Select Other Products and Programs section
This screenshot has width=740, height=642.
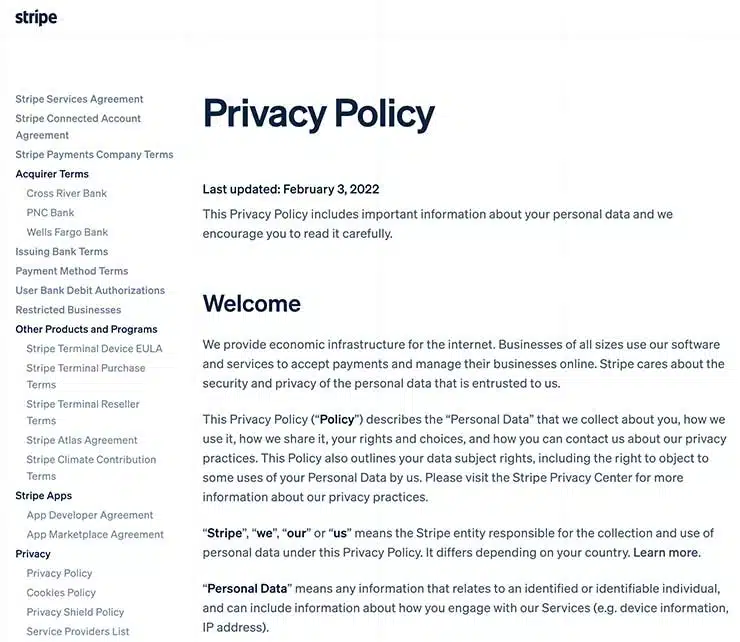86,329
